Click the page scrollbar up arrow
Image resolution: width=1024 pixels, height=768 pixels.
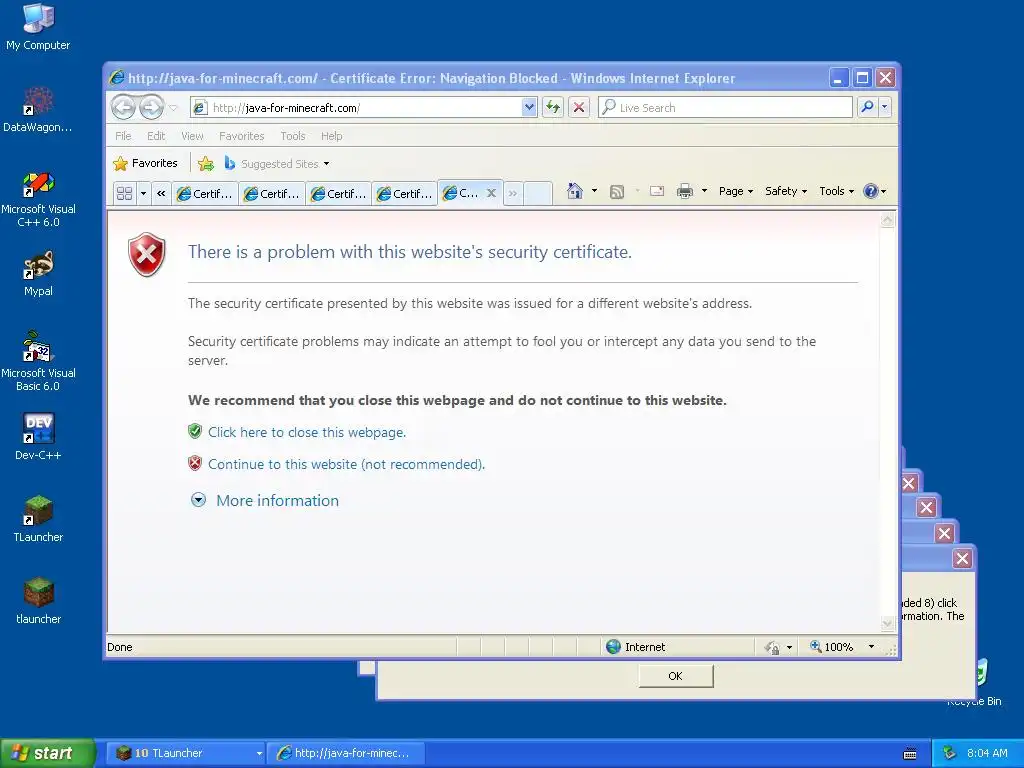887,221
